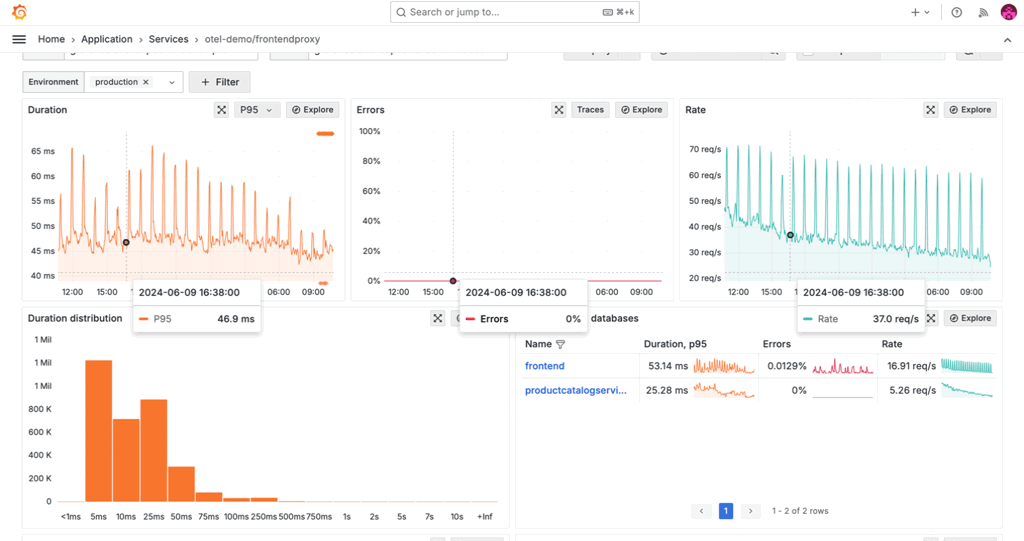Expand the Duration panel to fullscreen
This screenshot has width=1024, height=541.
221,110
